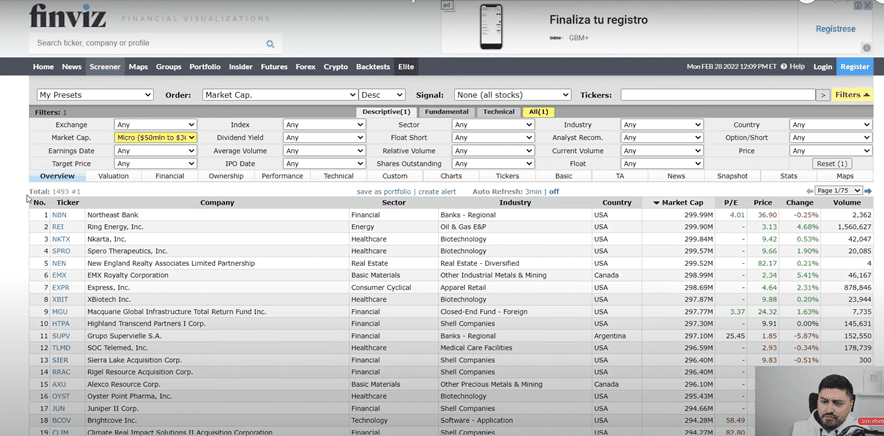
Task: Click the create alert link
Action: tap(437, 191)
